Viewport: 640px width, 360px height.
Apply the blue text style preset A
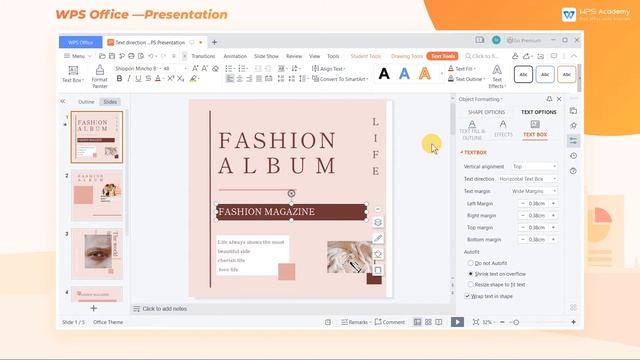(x=404, y=74)
